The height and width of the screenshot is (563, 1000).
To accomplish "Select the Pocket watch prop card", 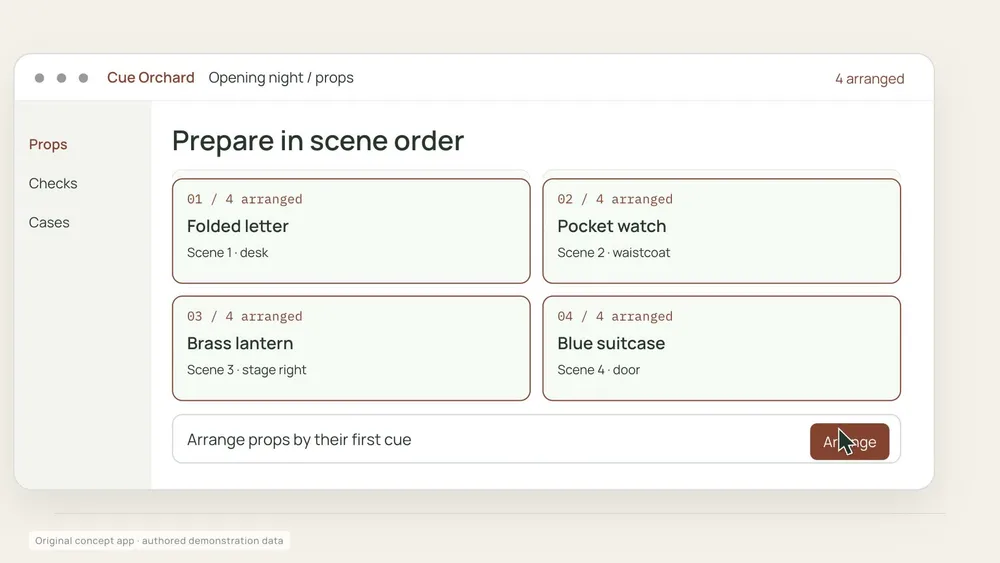I will coord(721,231).
